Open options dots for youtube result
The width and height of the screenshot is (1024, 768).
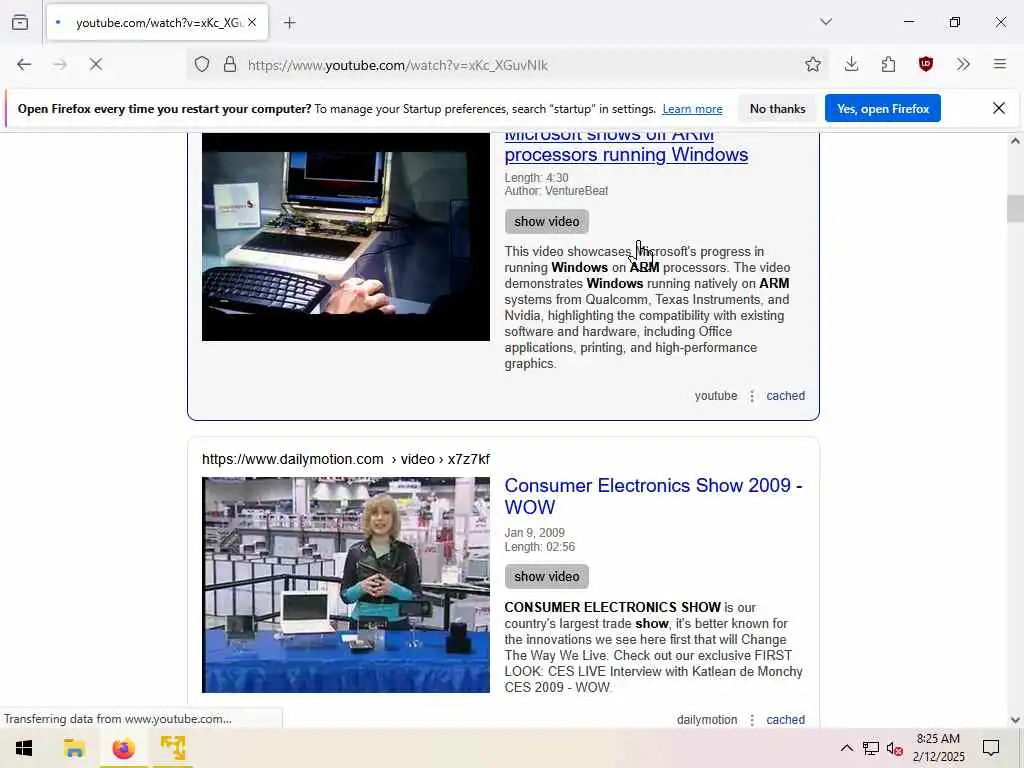[x=752, y=396]
